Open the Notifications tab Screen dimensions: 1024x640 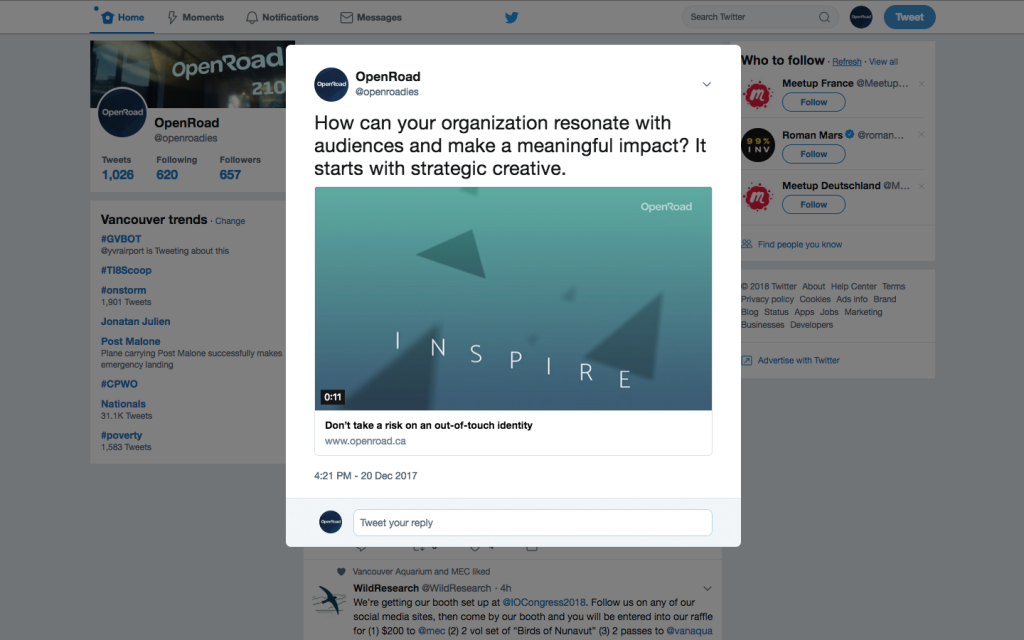coord(282,17)
